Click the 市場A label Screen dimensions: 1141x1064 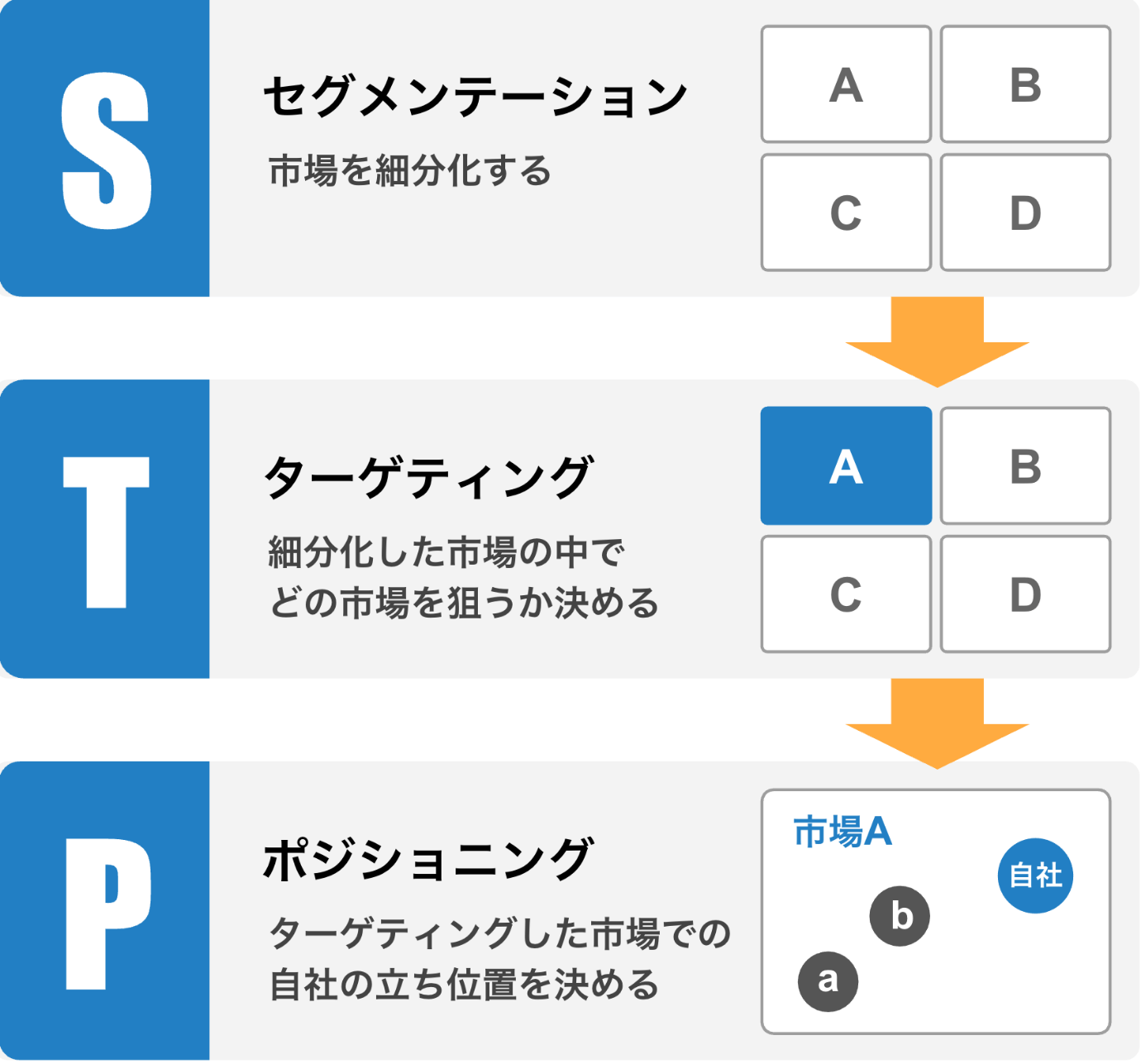point(843,832)
